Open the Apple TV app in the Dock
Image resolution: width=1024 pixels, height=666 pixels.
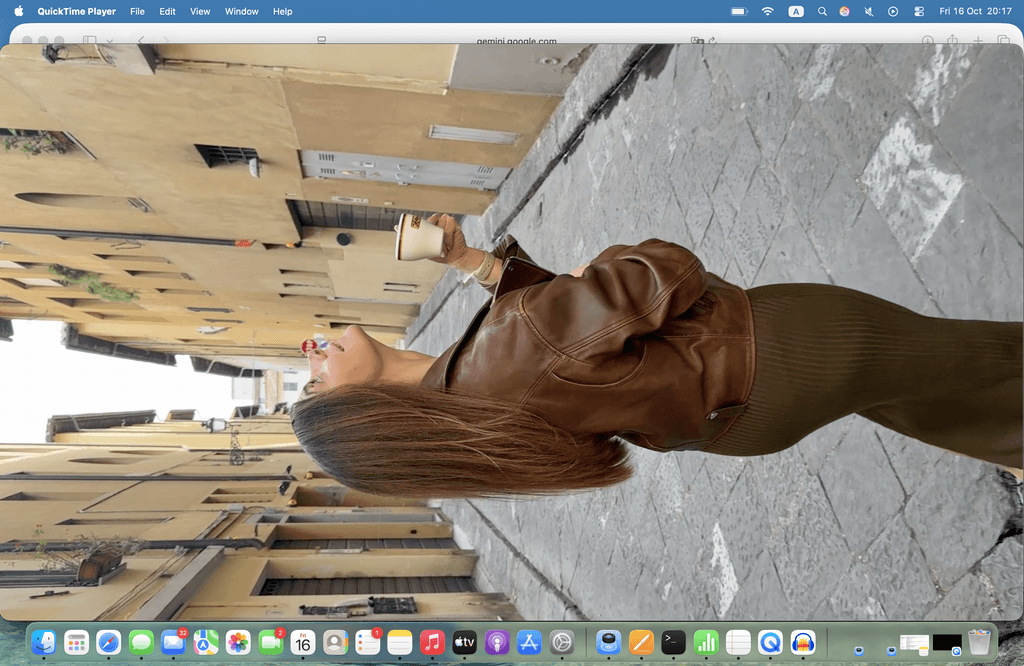pos(464,643)
